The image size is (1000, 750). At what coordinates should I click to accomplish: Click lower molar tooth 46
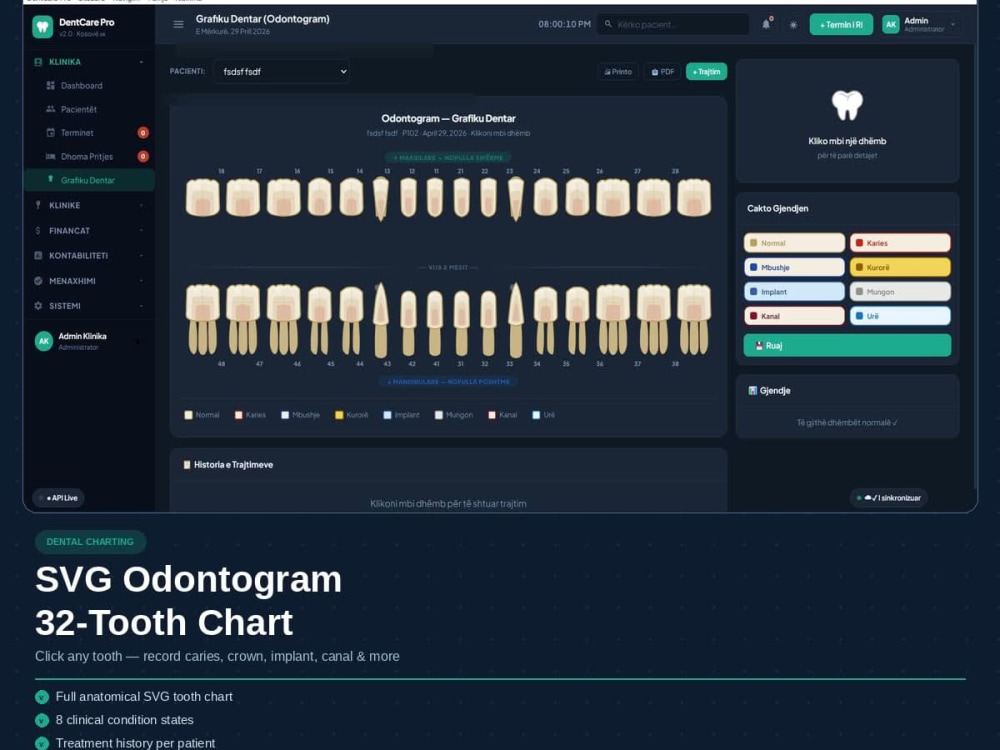[x=284, y=319]
